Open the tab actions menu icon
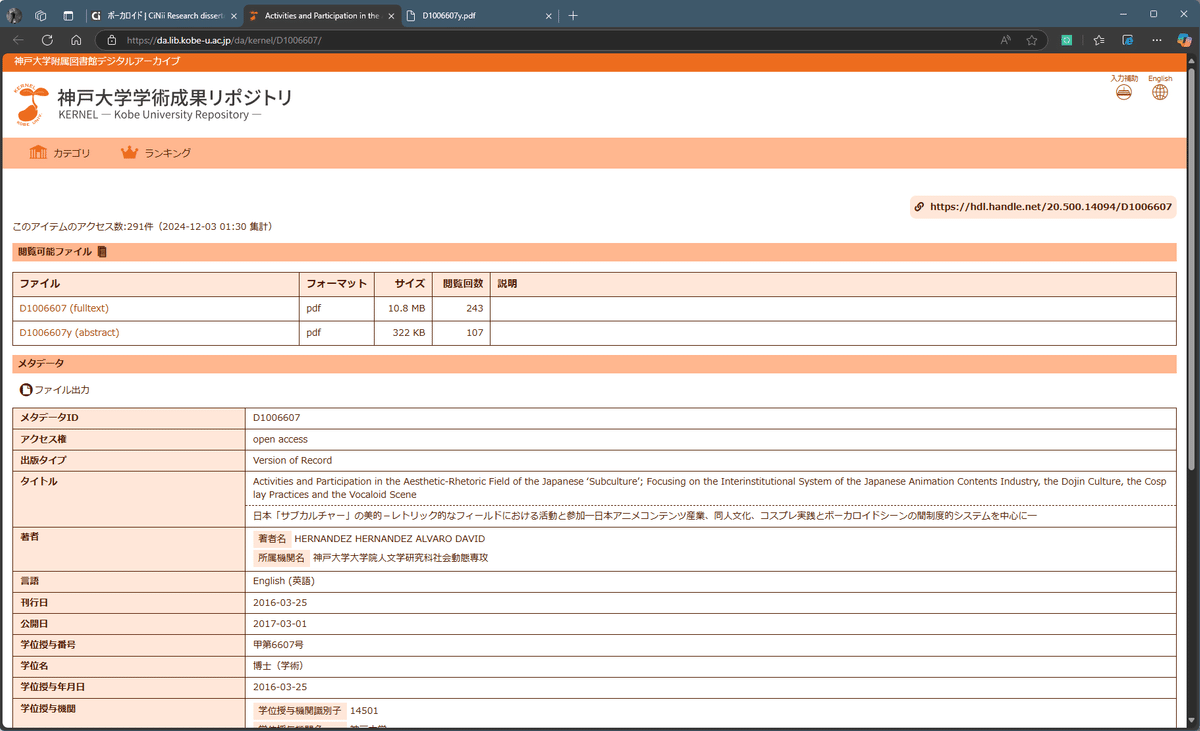The image size is (1200, 731). (68, 15)
